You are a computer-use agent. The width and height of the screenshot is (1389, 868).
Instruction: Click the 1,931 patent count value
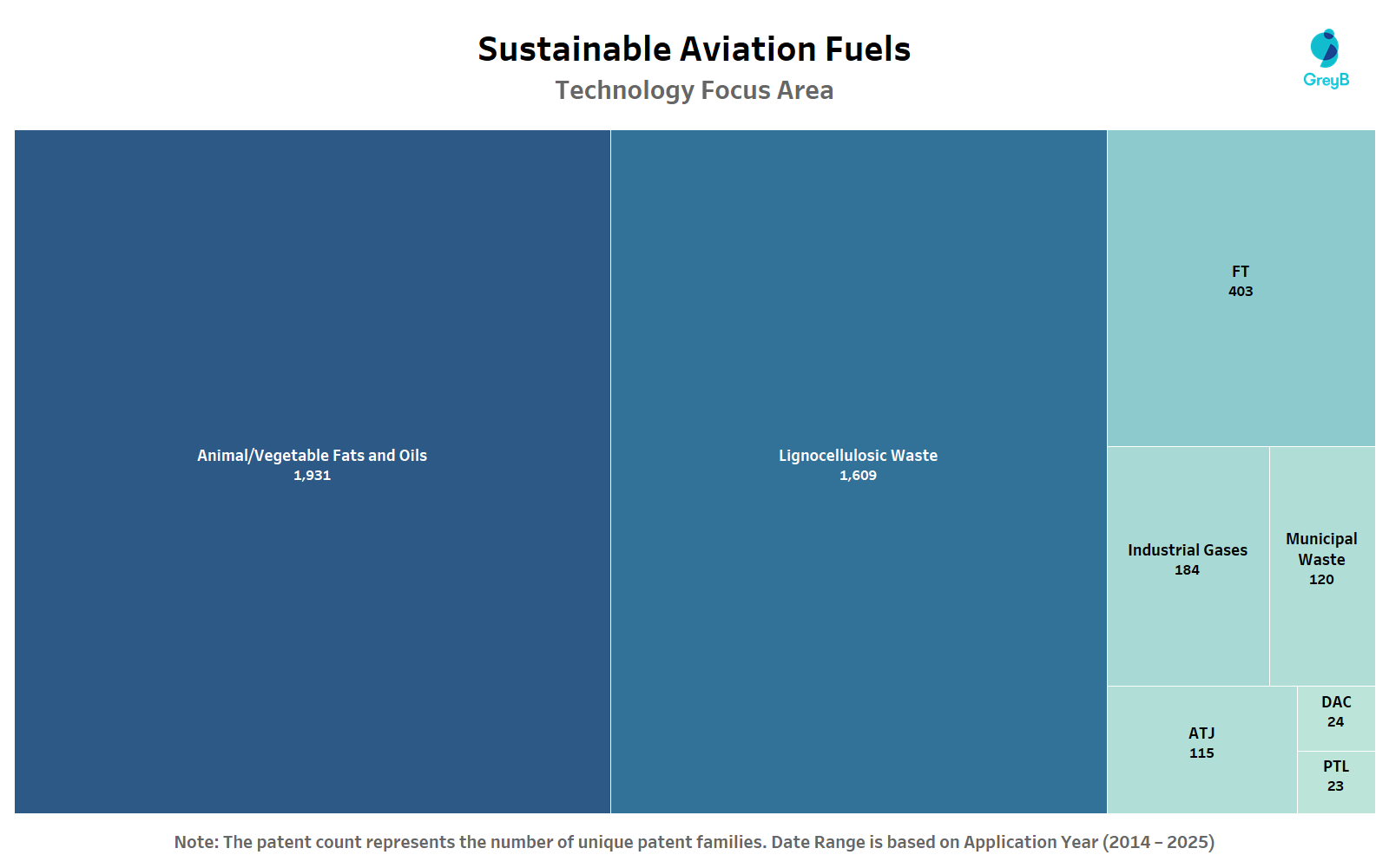pyautogui.click(x=313, y=476)
